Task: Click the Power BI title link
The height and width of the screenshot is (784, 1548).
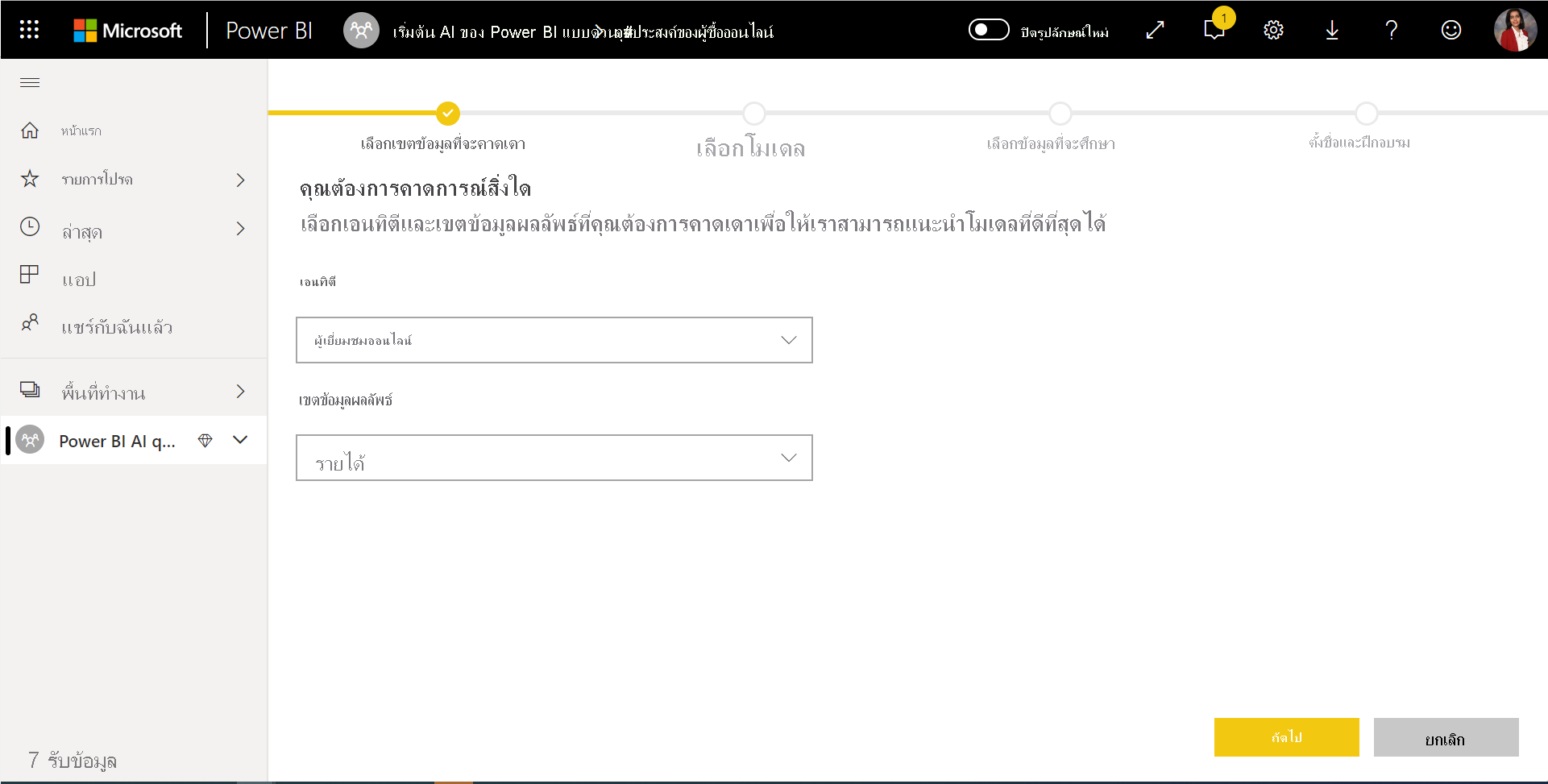Action: [269, 31]
